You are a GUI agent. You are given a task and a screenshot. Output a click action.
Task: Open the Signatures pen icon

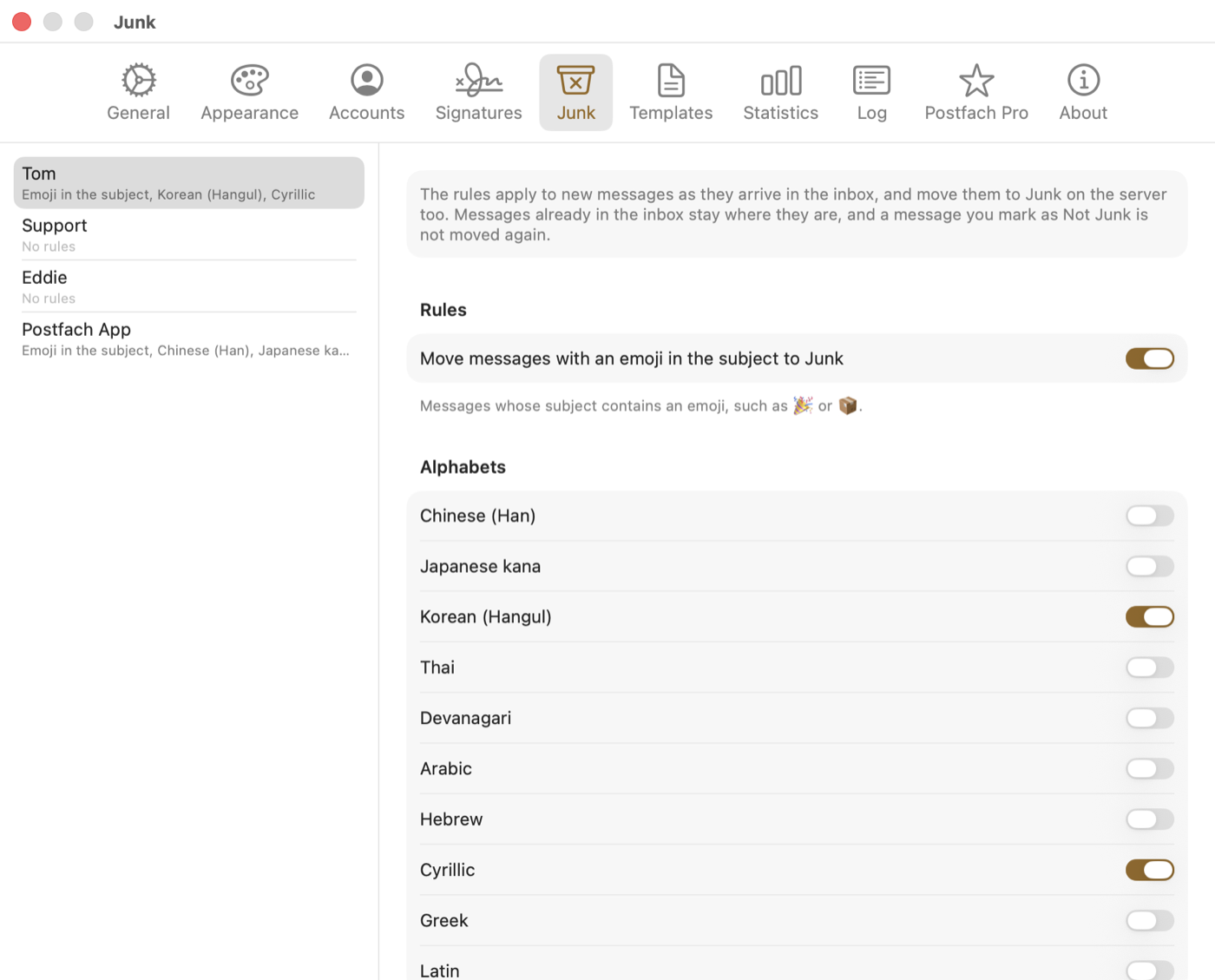tap(478, 81)
